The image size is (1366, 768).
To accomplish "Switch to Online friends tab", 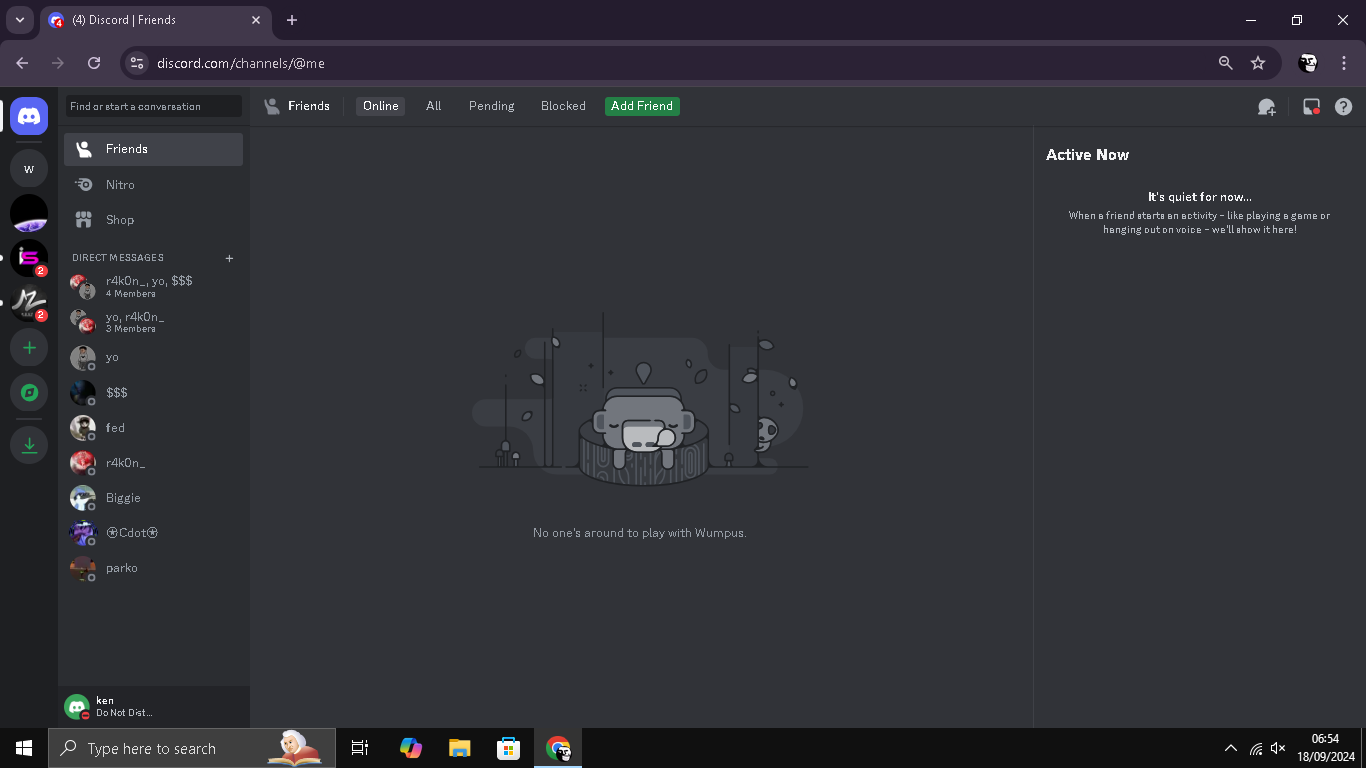I will 380,106.
